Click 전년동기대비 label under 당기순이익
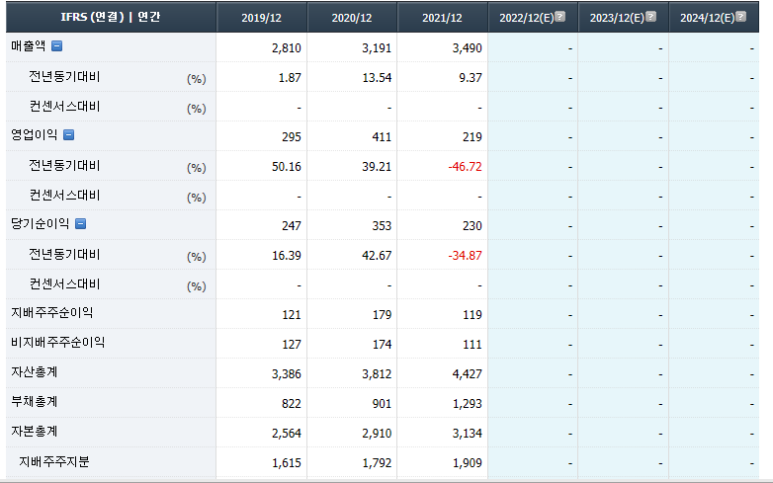This screenshot has height=483, width=773. 65,254
